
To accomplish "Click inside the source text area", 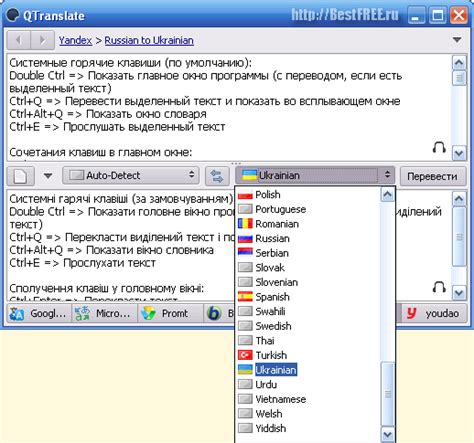I will (x=229, y=107).
